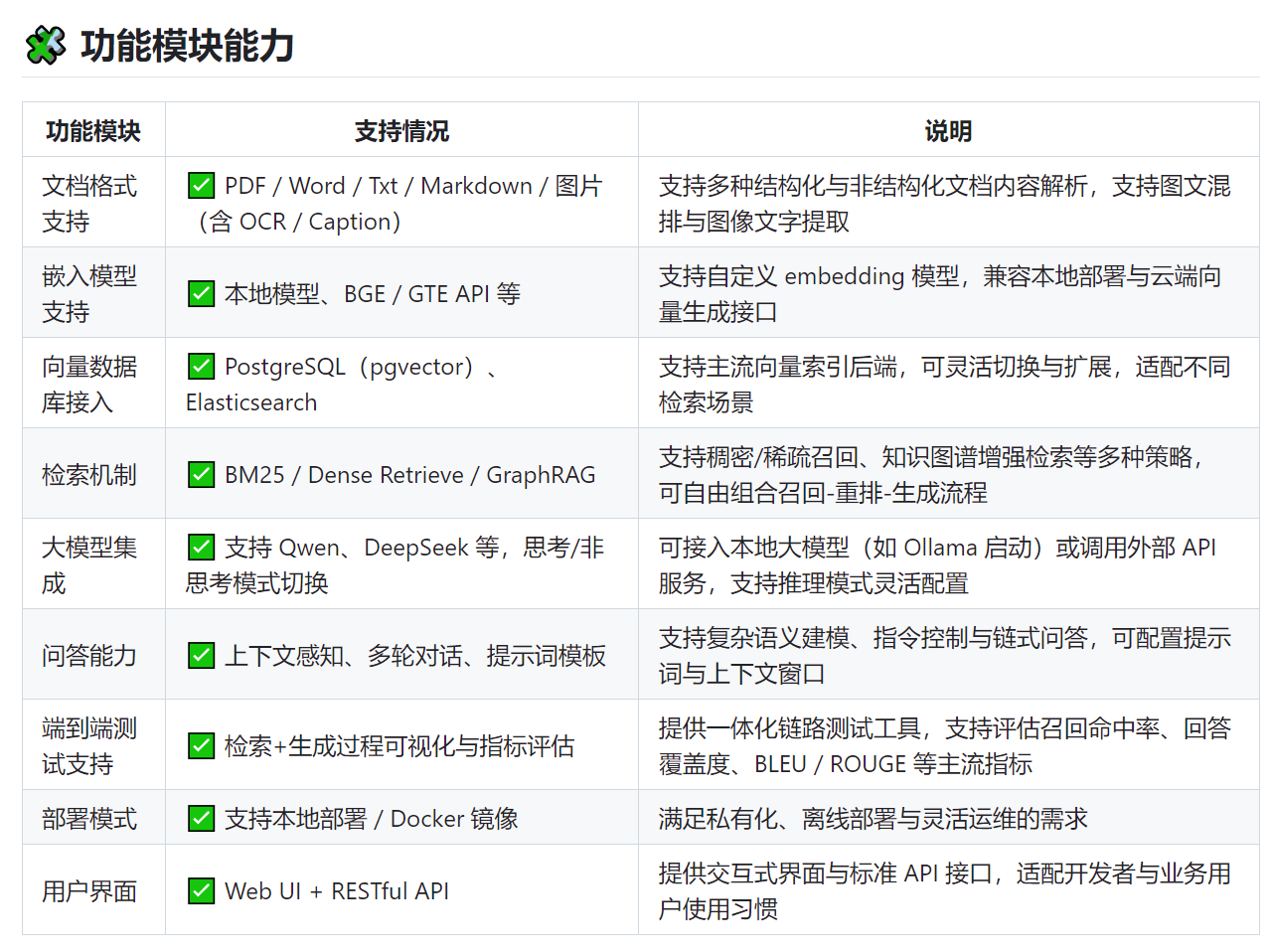Click the 本地模型、BGE / GTE API 等 text
Screen dimensions: 1270x952
pos(373,294)
